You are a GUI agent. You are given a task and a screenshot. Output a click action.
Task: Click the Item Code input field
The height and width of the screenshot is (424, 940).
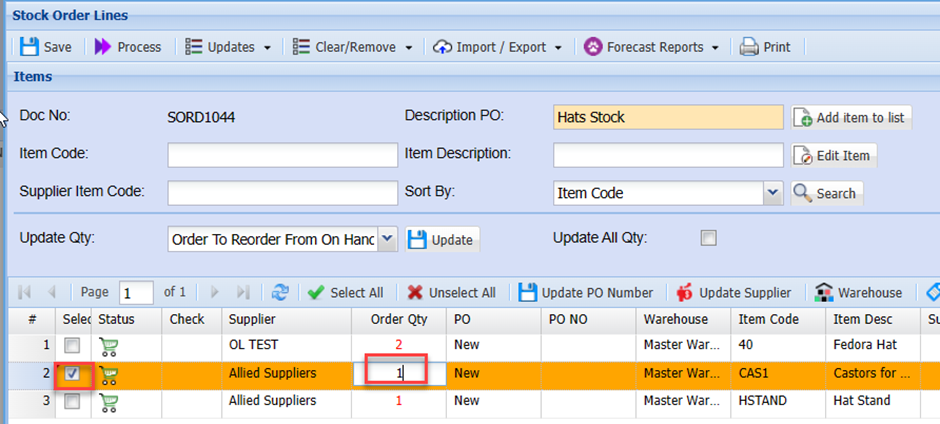282,154
